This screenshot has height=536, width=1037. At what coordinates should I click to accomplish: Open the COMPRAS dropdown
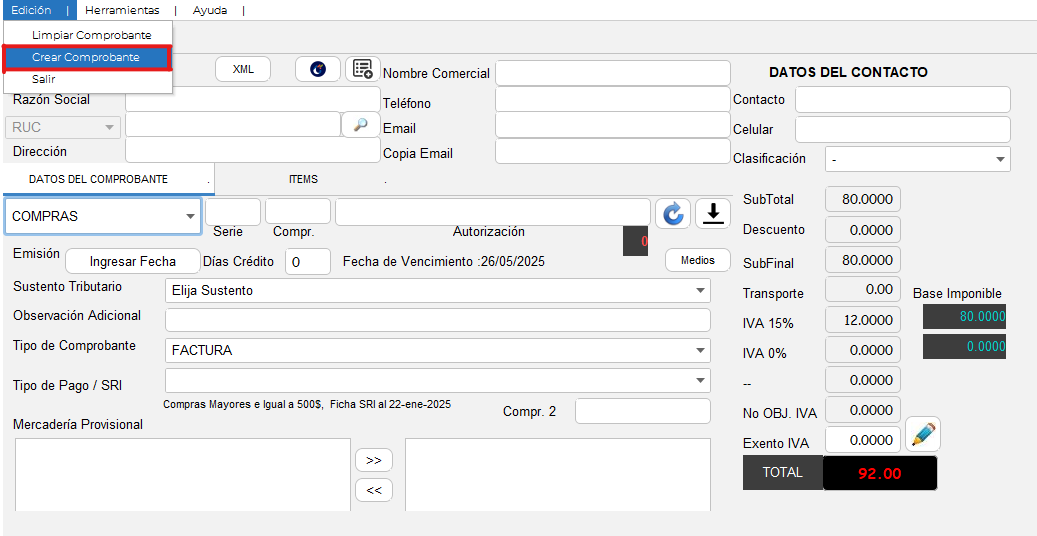pyautogui.click(x=103, y=216)
